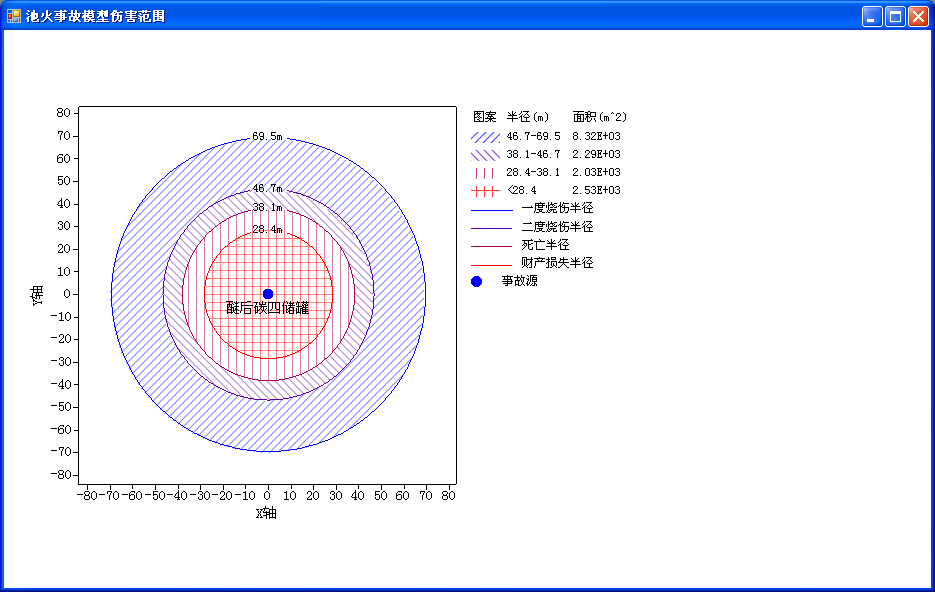Click the 28.4-38.1 vertical line legend swatch
Viewport: 935px width, 592px height.
click(x=485, y=173)
